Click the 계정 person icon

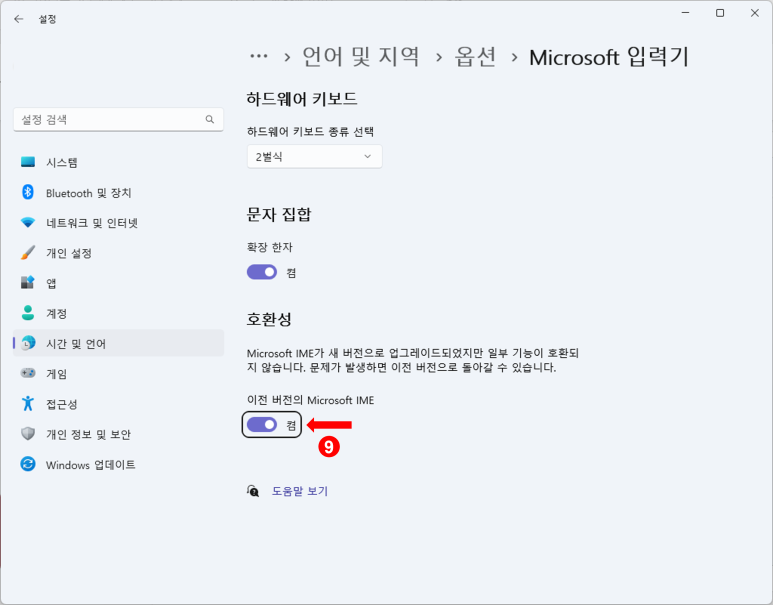coord(28,313)
